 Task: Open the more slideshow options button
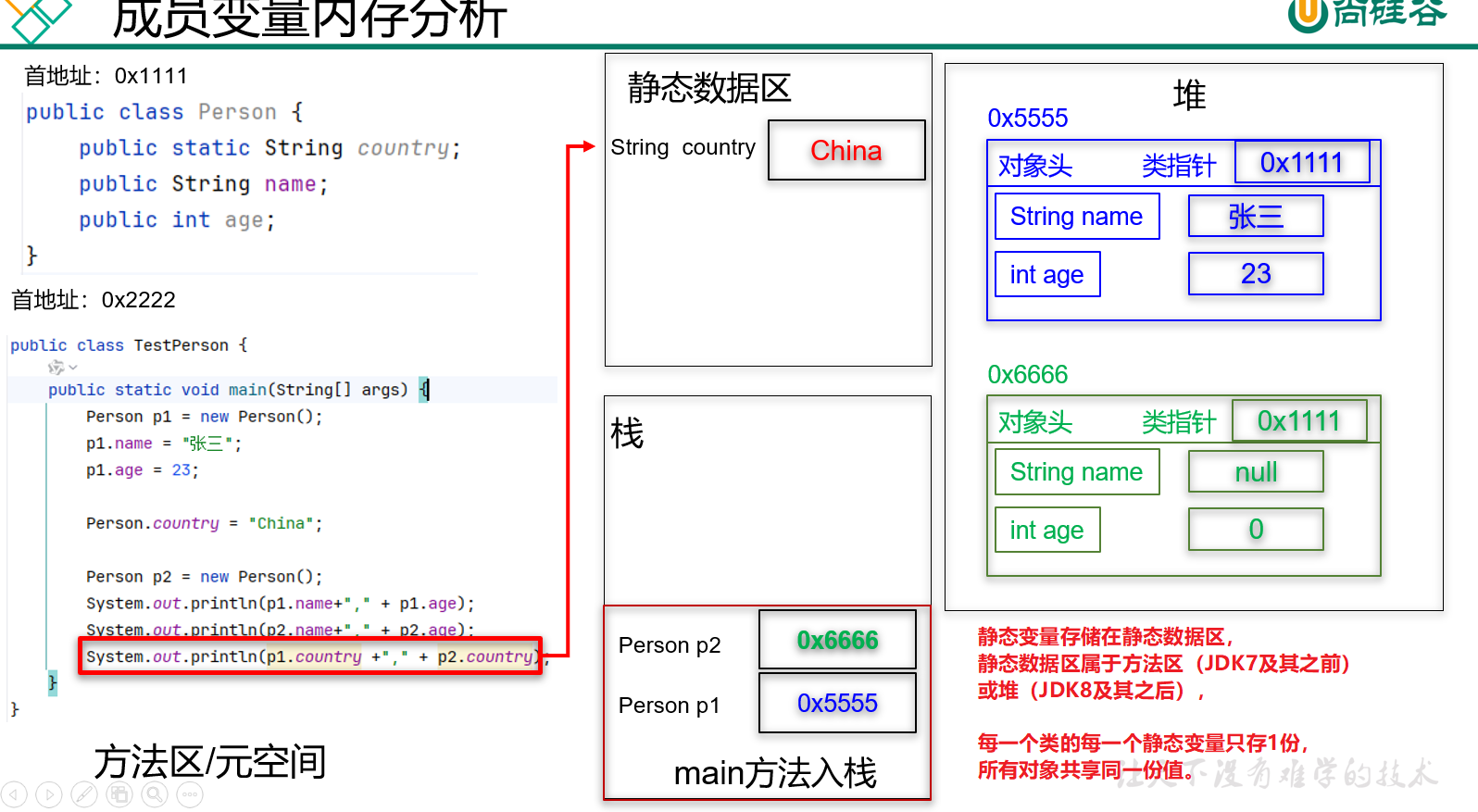(x=190, y=794)
